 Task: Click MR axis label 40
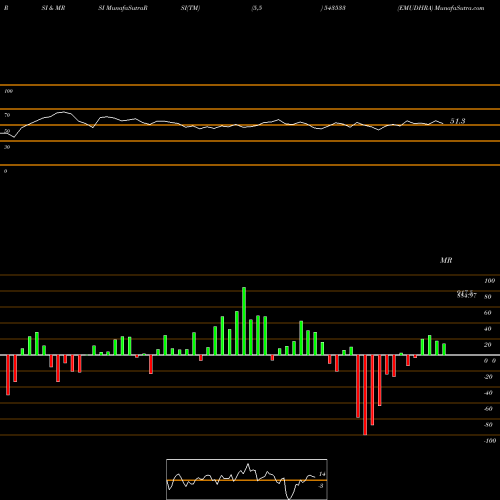click(488, 329)
